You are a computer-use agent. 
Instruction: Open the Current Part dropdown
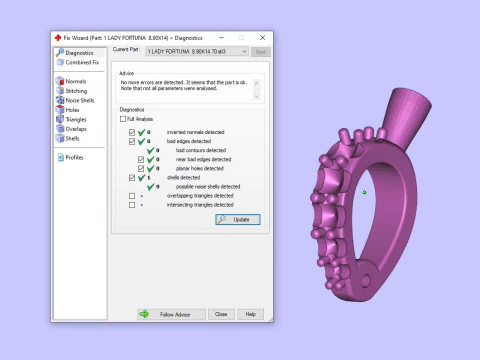[x=197, y=52]
